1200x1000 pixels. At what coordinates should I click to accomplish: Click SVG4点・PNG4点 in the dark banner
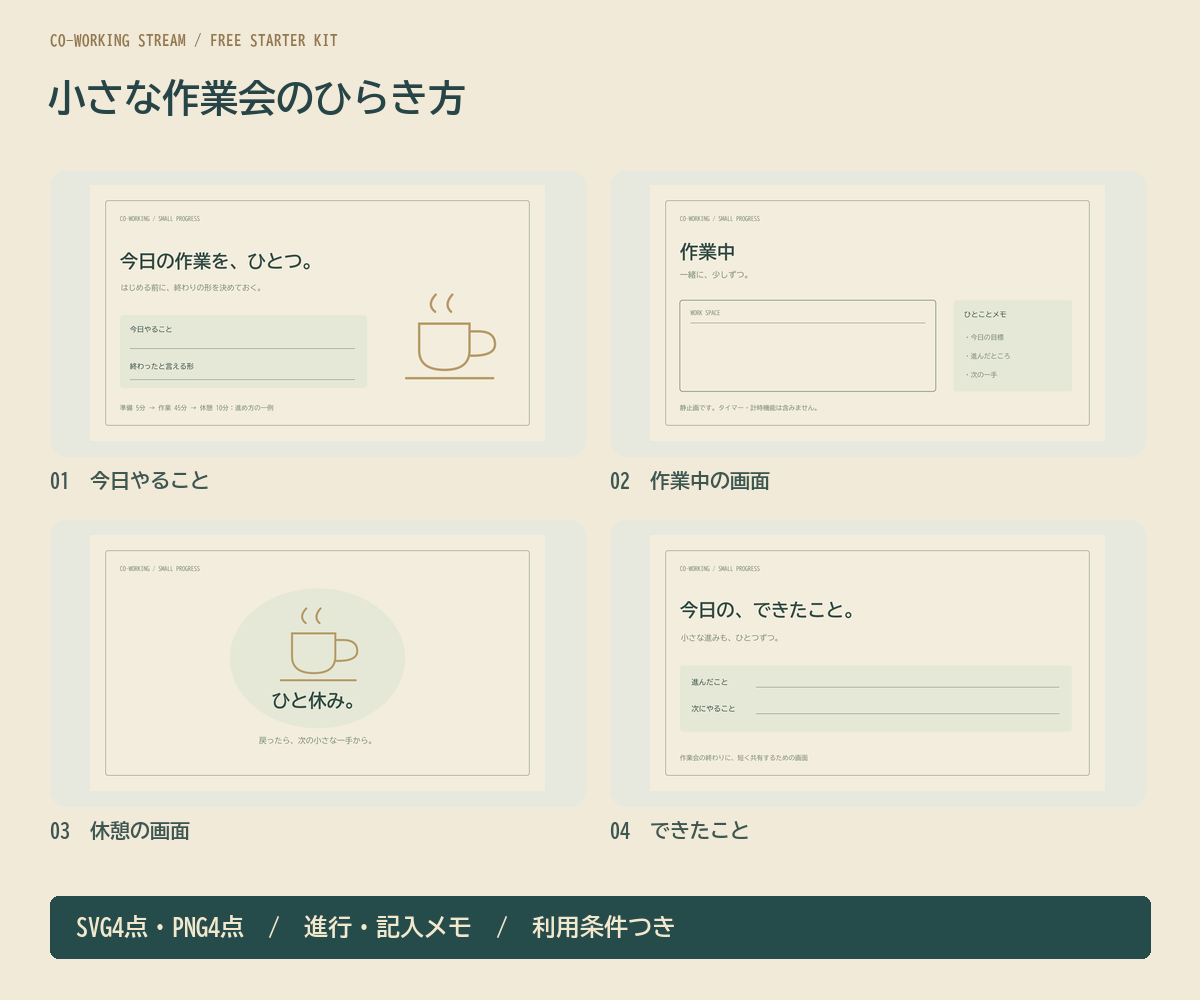(x=160, y=928)
